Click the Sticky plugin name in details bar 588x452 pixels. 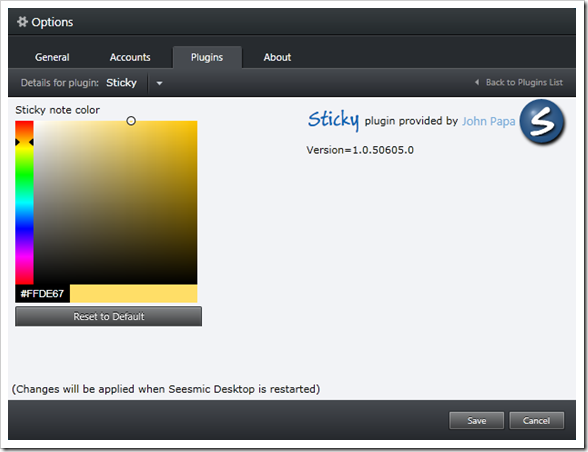coord(121,83)
